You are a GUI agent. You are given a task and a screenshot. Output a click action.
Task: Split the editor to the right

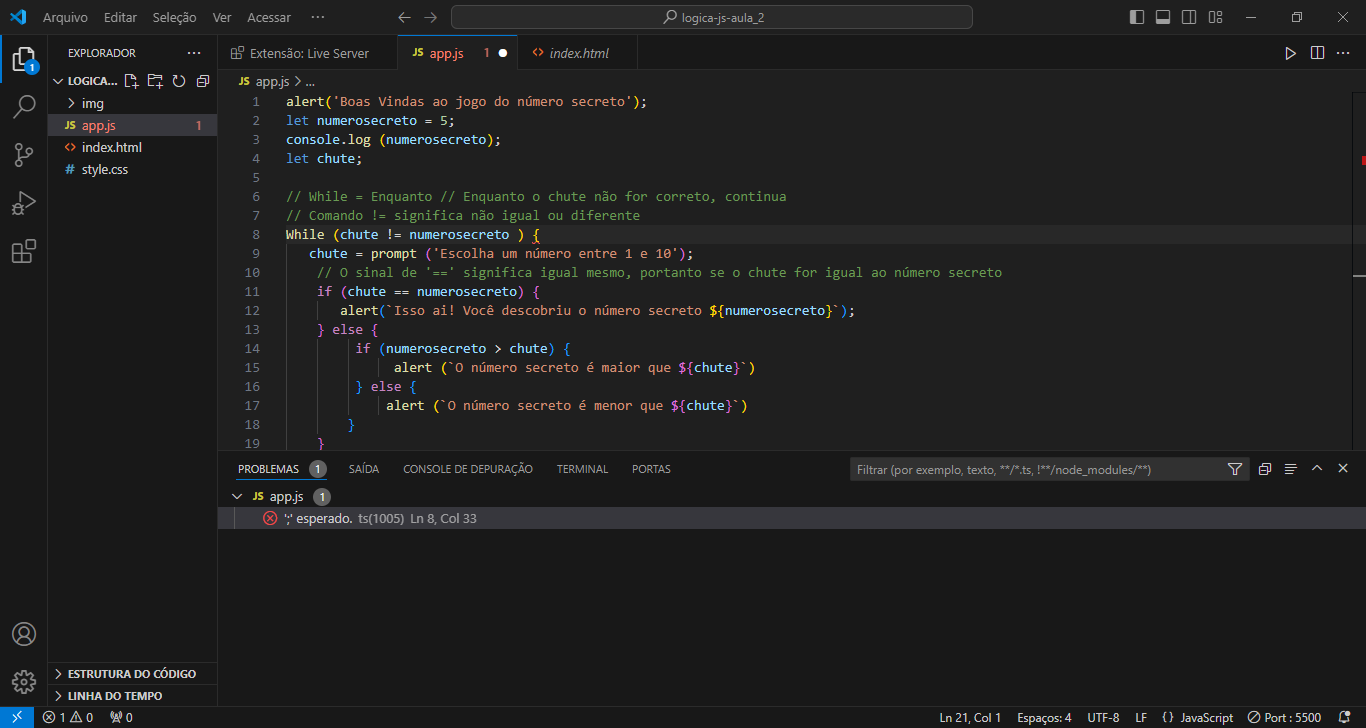coord(1317,53)
